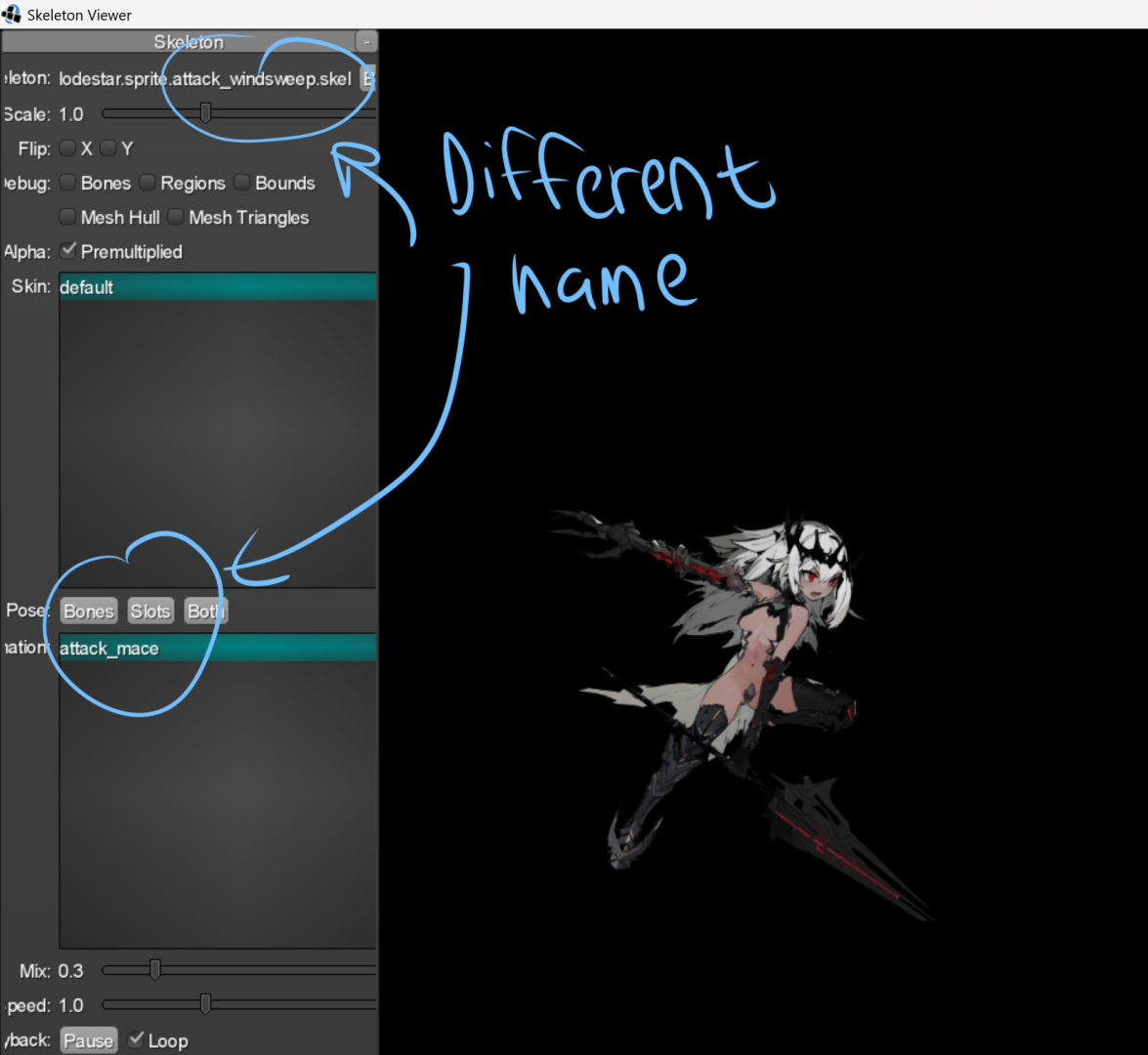
Task: Click the Skeleton Viewer app icon
Action: pyautogui.click(x=12, y=14)
